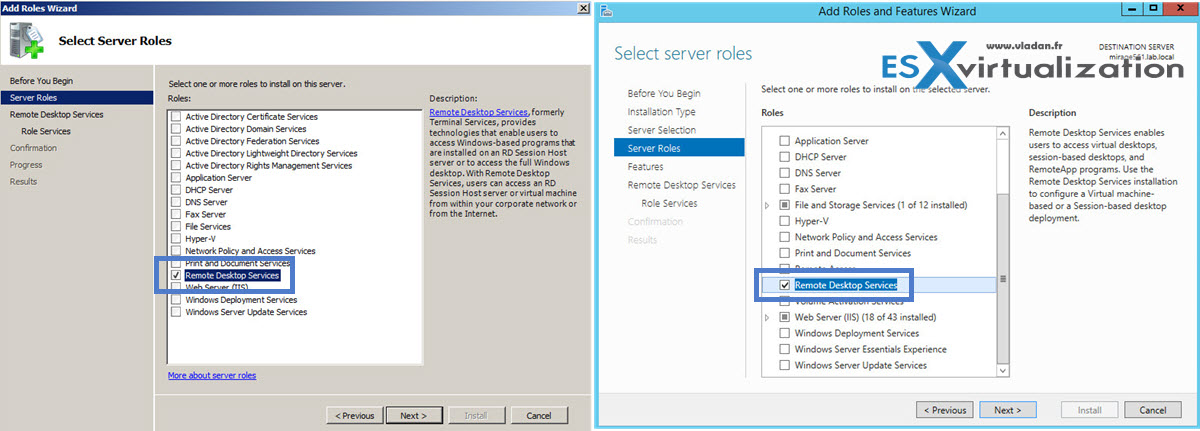
Task: Click Next button in Add Roles Wizard
Action: (414, 415)
